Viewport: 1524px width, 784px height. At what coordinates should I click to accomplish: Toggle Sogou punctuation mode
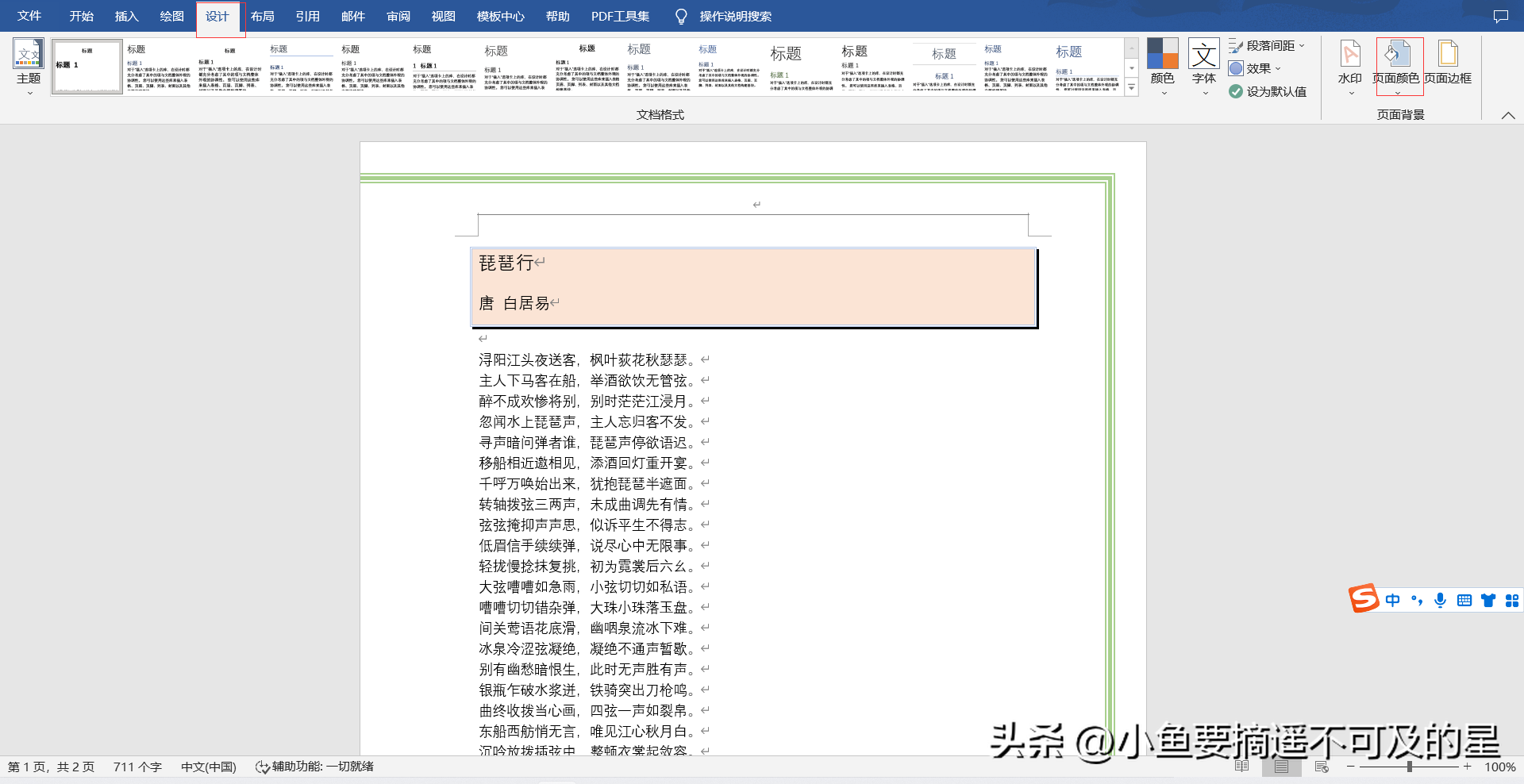[x=1417, y=601]
